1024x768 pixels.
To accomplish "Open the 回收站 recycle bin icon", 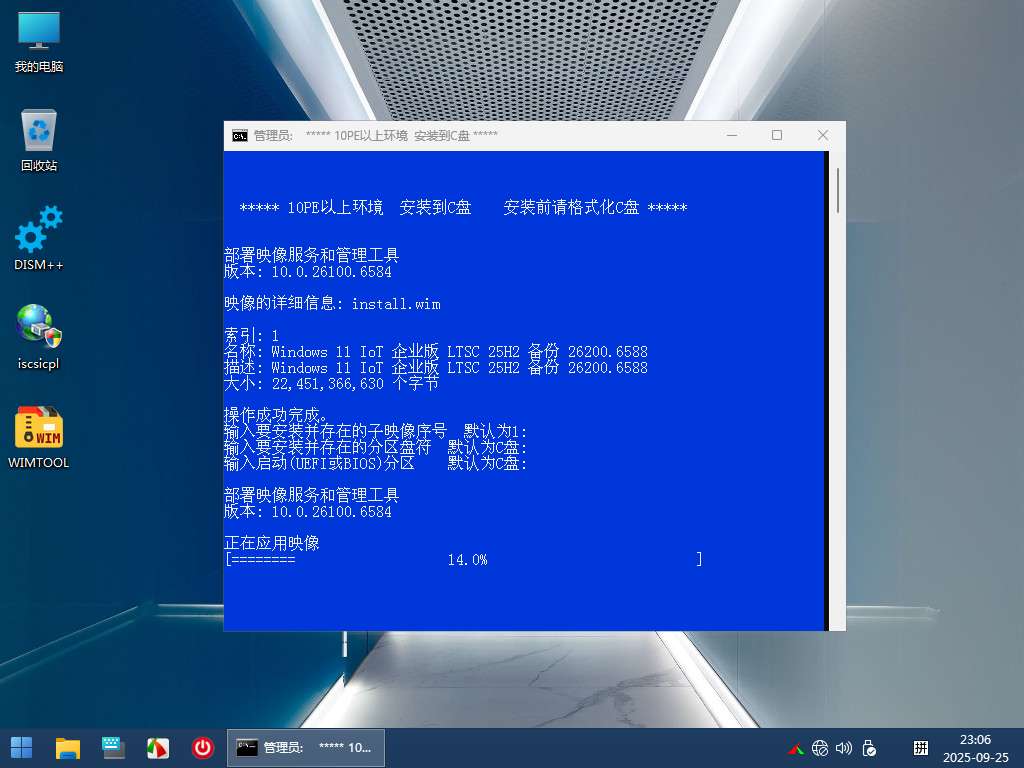I will 39,140.
